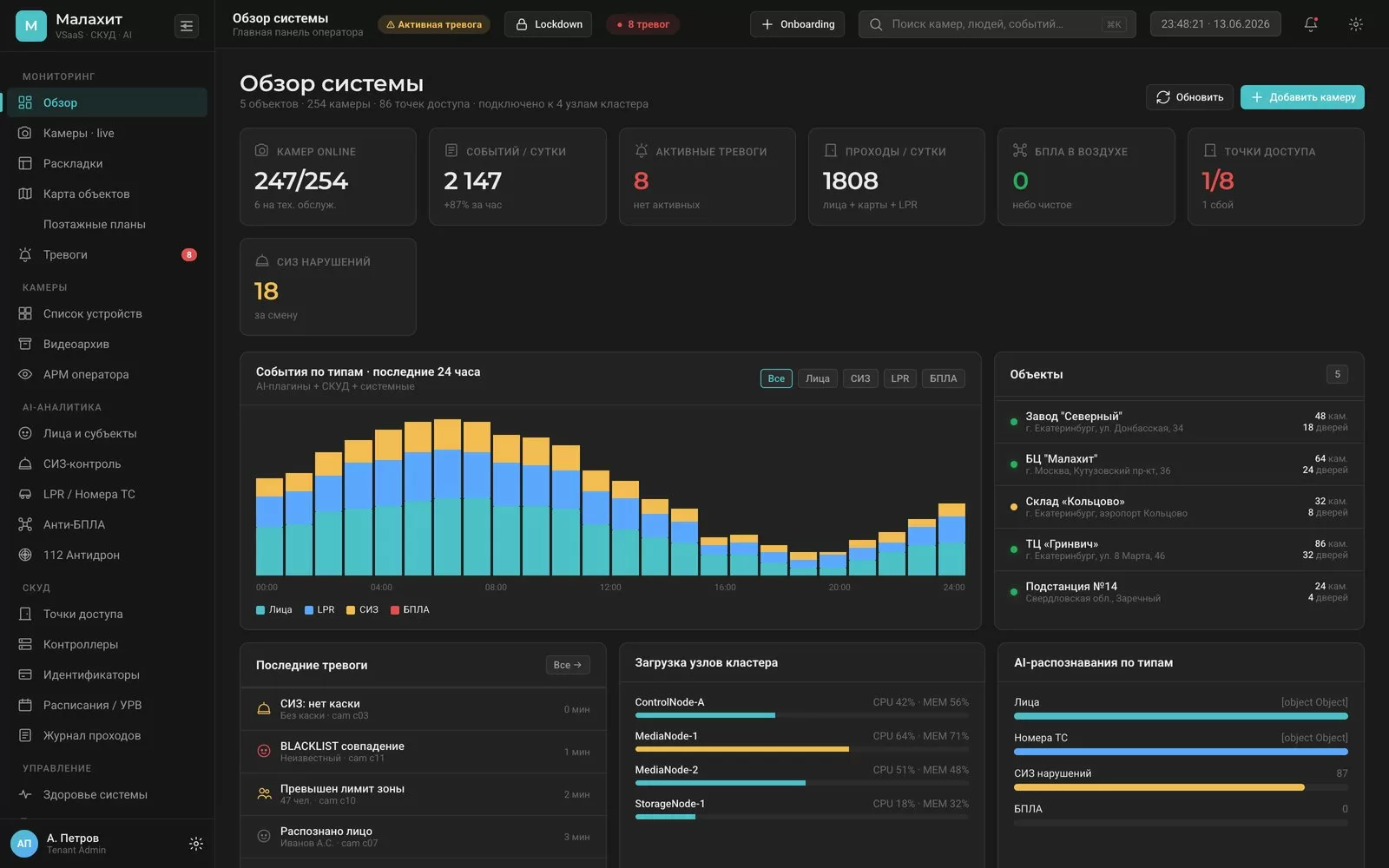The height and width of the screenshot is (868, 1389).
Task: Filter chart by Лица events
Action: coord(817,378)
